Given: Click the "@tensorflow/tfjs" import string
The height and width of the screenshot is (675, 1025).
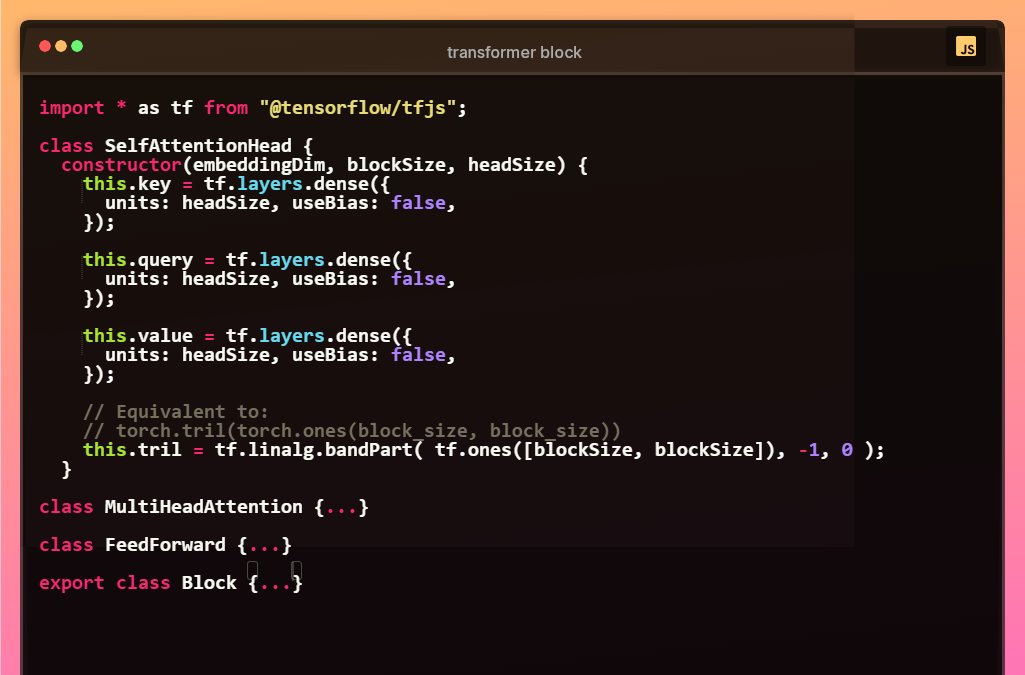Looking at the screenshot, I should (x=358, y=107).
